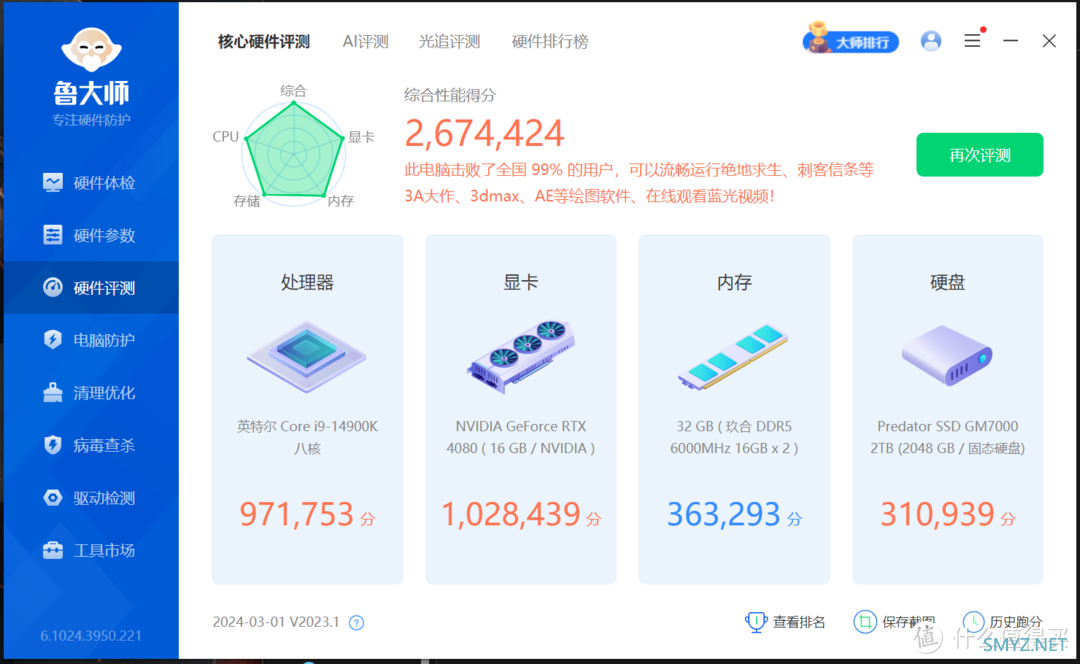The width and height of the screenshot is (1080, 664).
Task: Click the 查看排名 link
Action: 799,622
